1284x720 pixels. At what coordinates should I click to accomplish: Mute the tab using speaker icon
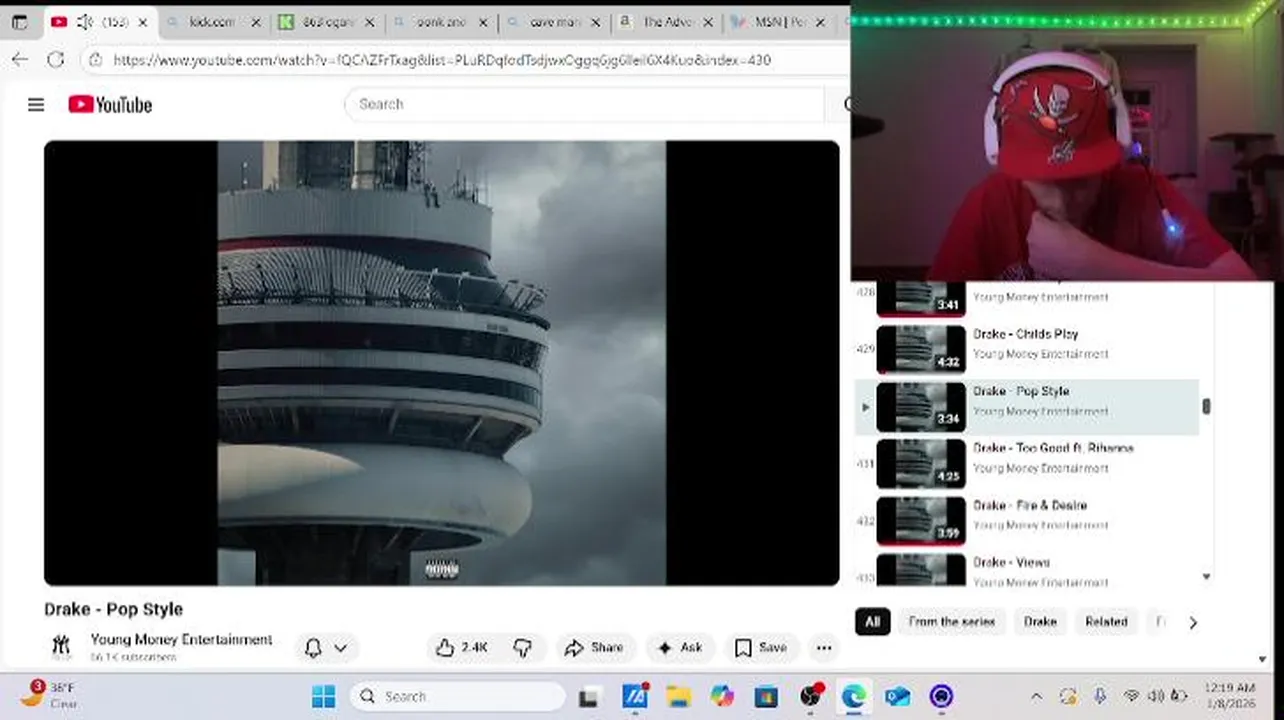point(85,22)
